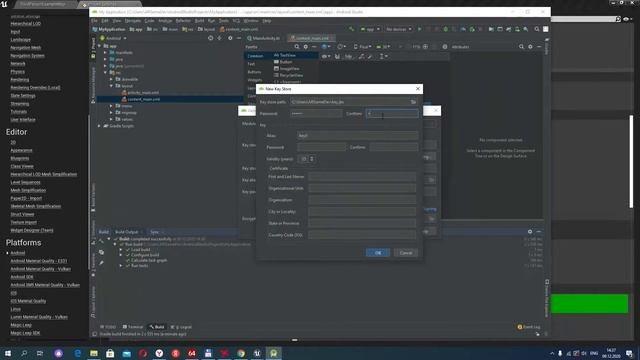Expand the Run tasks build node

(x=121, y=266)
